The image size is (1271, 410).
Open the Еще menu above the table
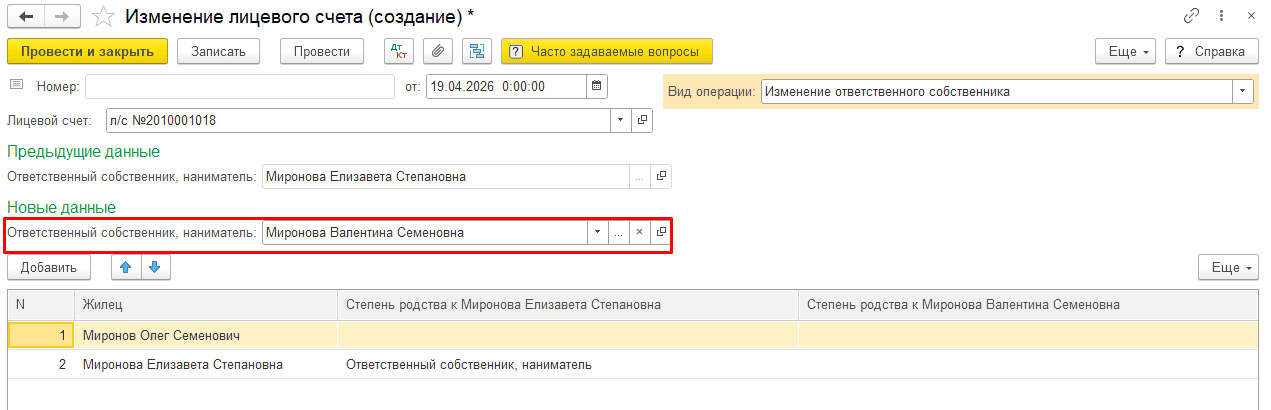[x=1229, y=267]
